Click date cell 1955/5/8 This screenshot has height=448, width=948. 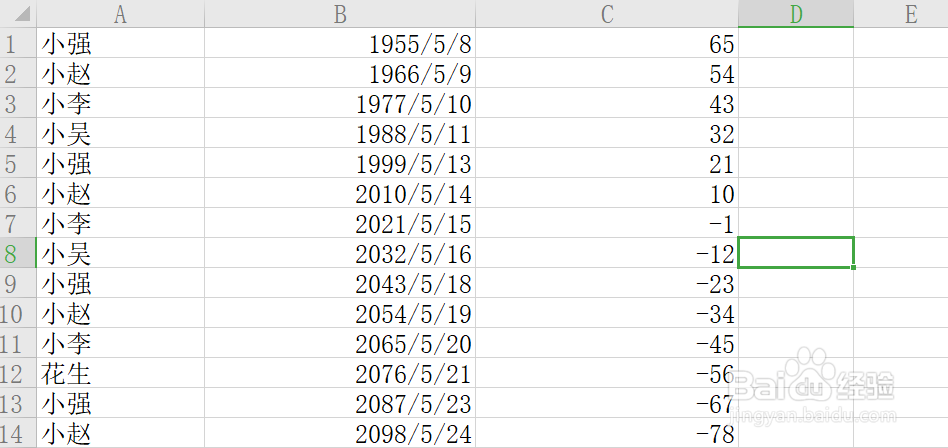coord(340,43)
